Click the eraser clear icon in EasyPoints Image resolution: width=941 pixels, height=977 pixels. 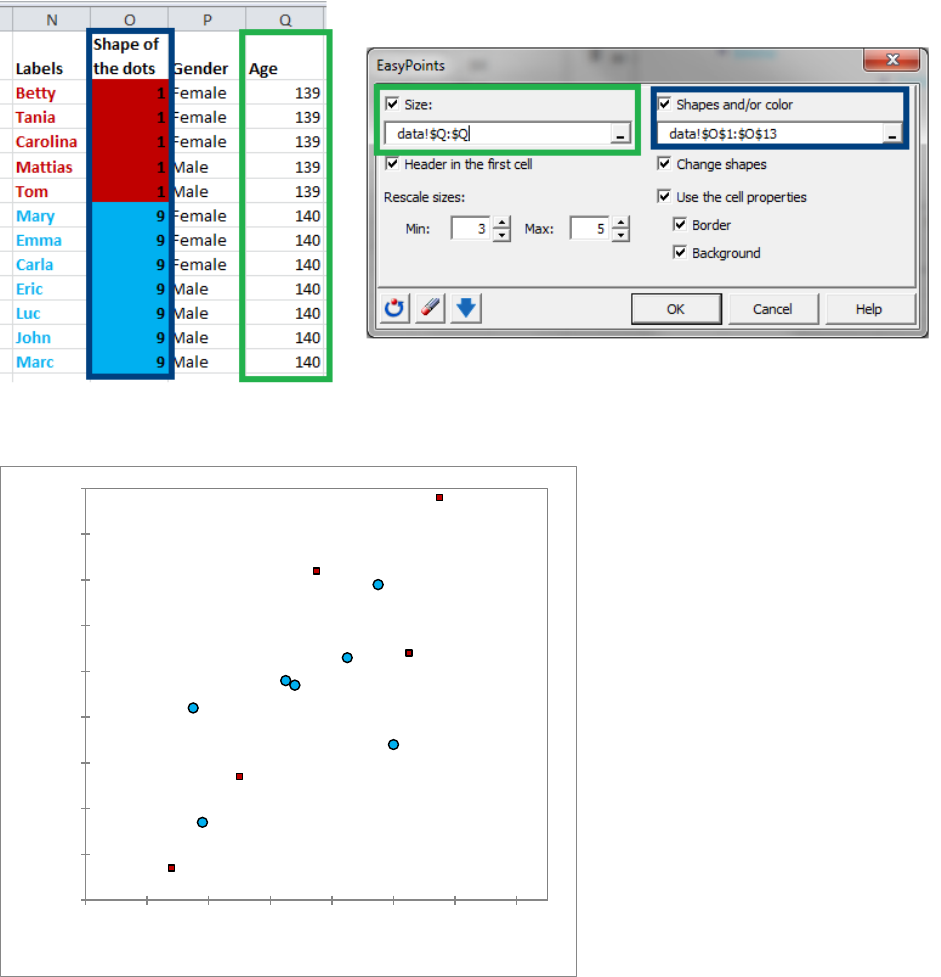[x=430, y=308]
